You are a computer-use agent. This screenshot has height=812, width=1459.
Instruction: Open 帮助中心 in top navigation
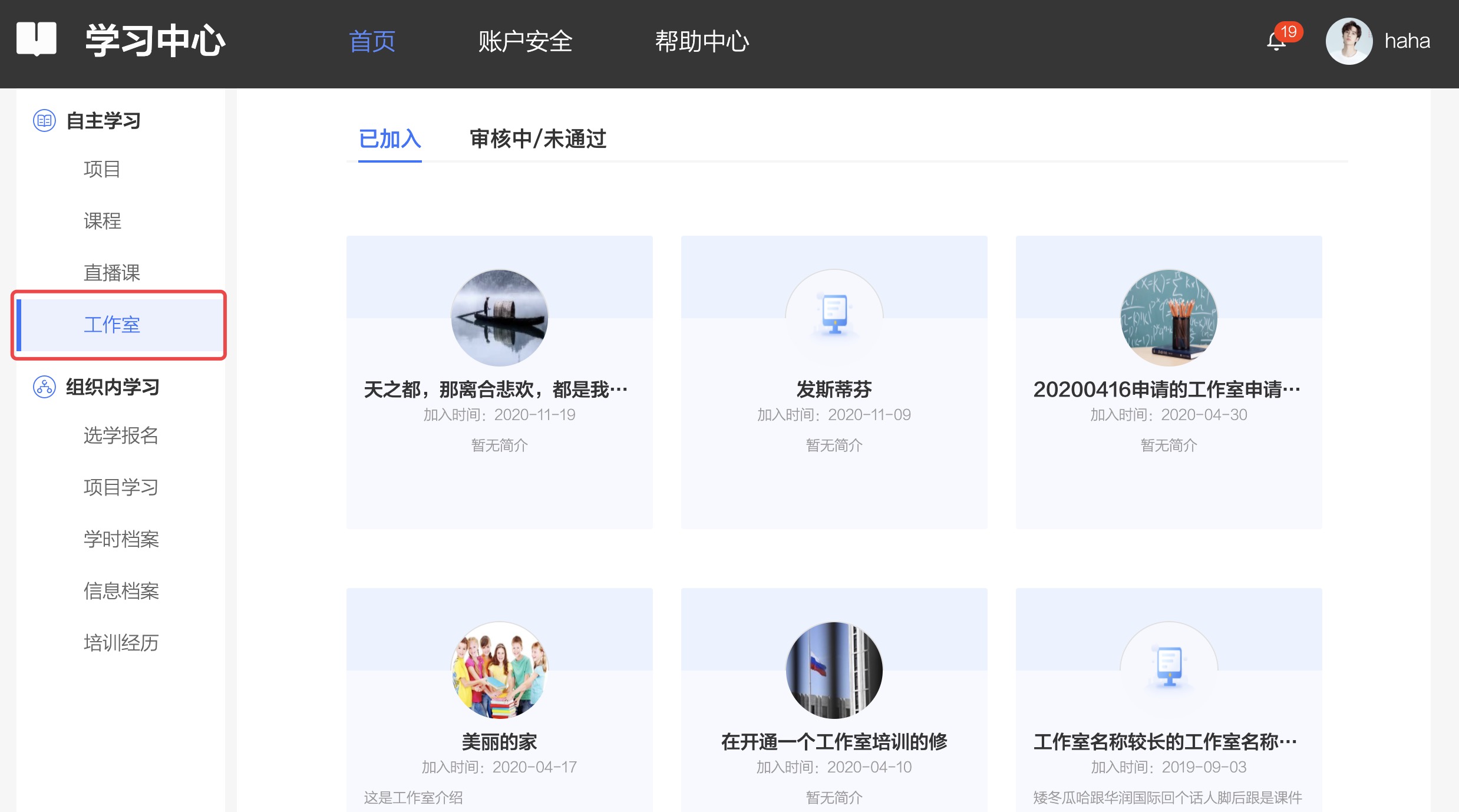[x=702, y=41]
